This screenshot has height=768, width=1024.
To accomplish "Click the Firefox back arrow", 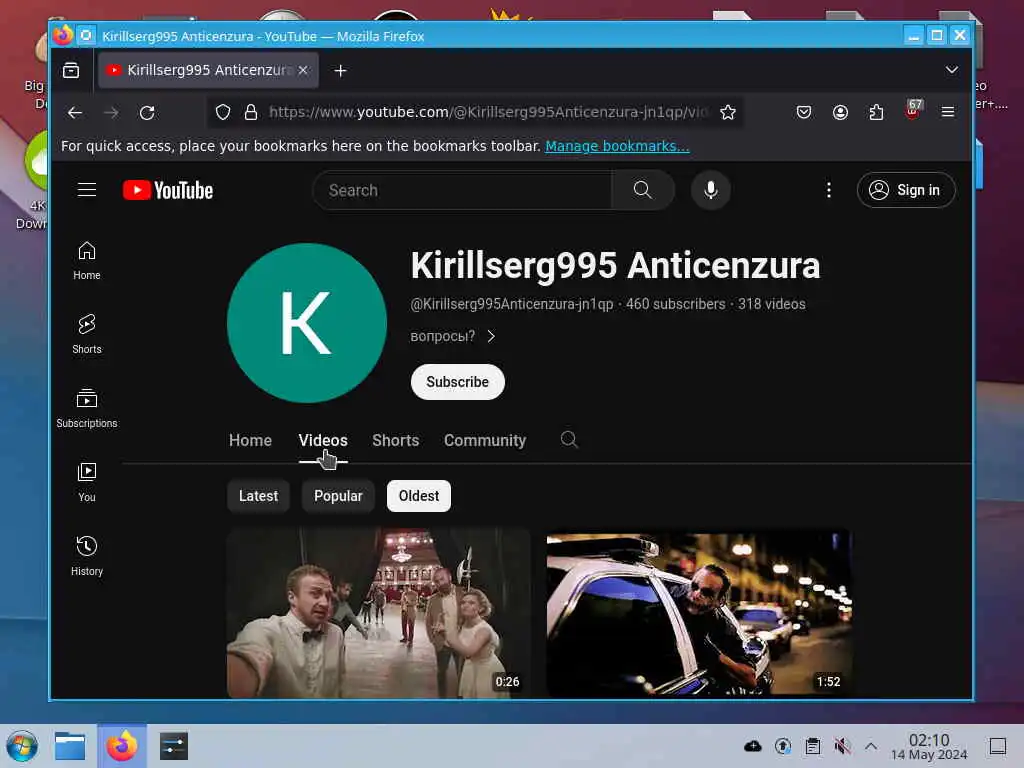I will pos(75,112).
